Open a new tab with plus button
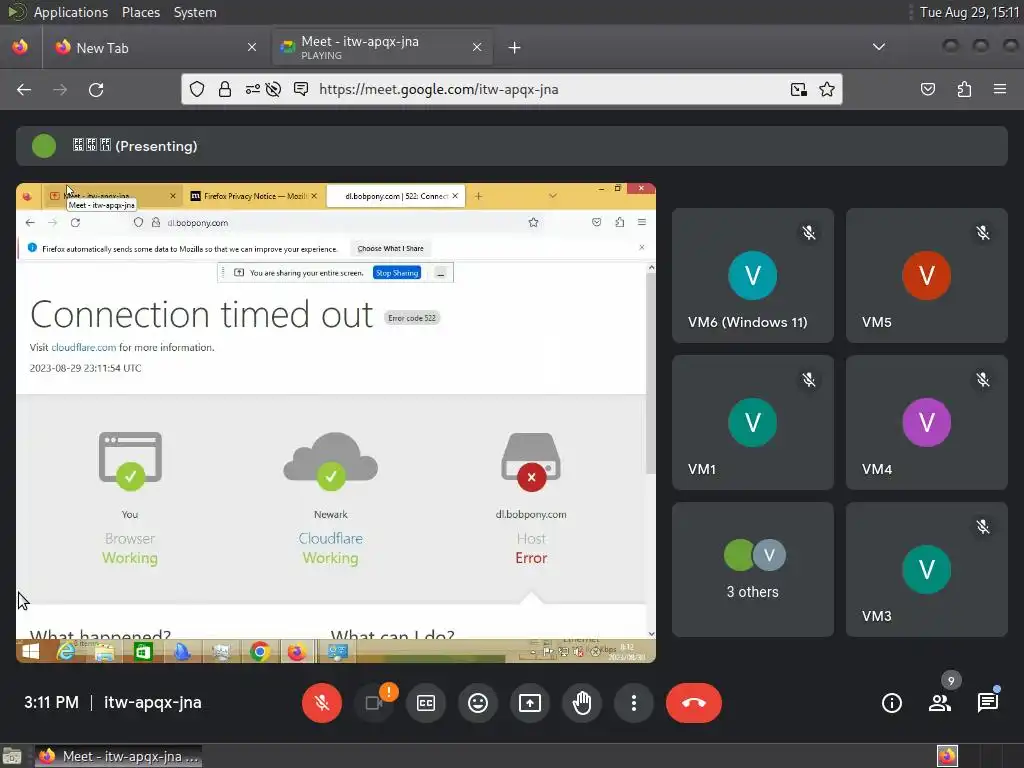The height and width of the screenshot is (768, 1024). coord(515,48)
